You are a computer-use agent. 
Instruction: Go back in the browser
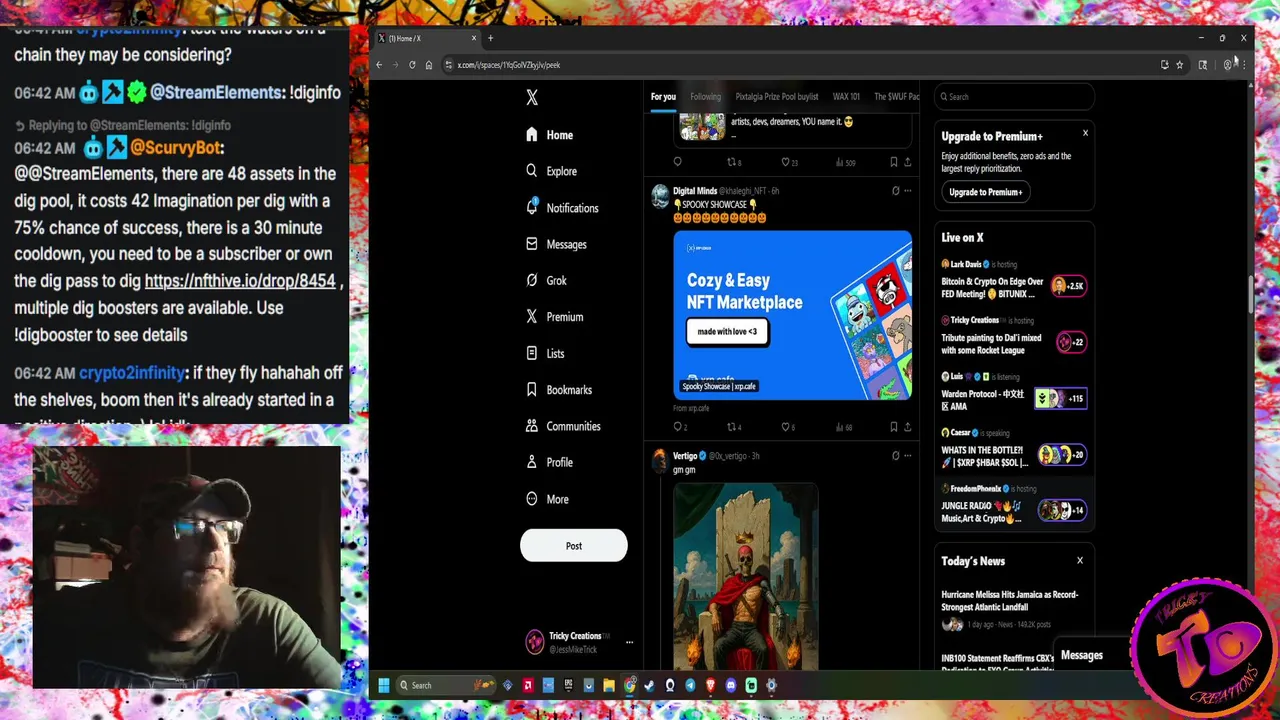pyautogui.click(x=379, y=65)
